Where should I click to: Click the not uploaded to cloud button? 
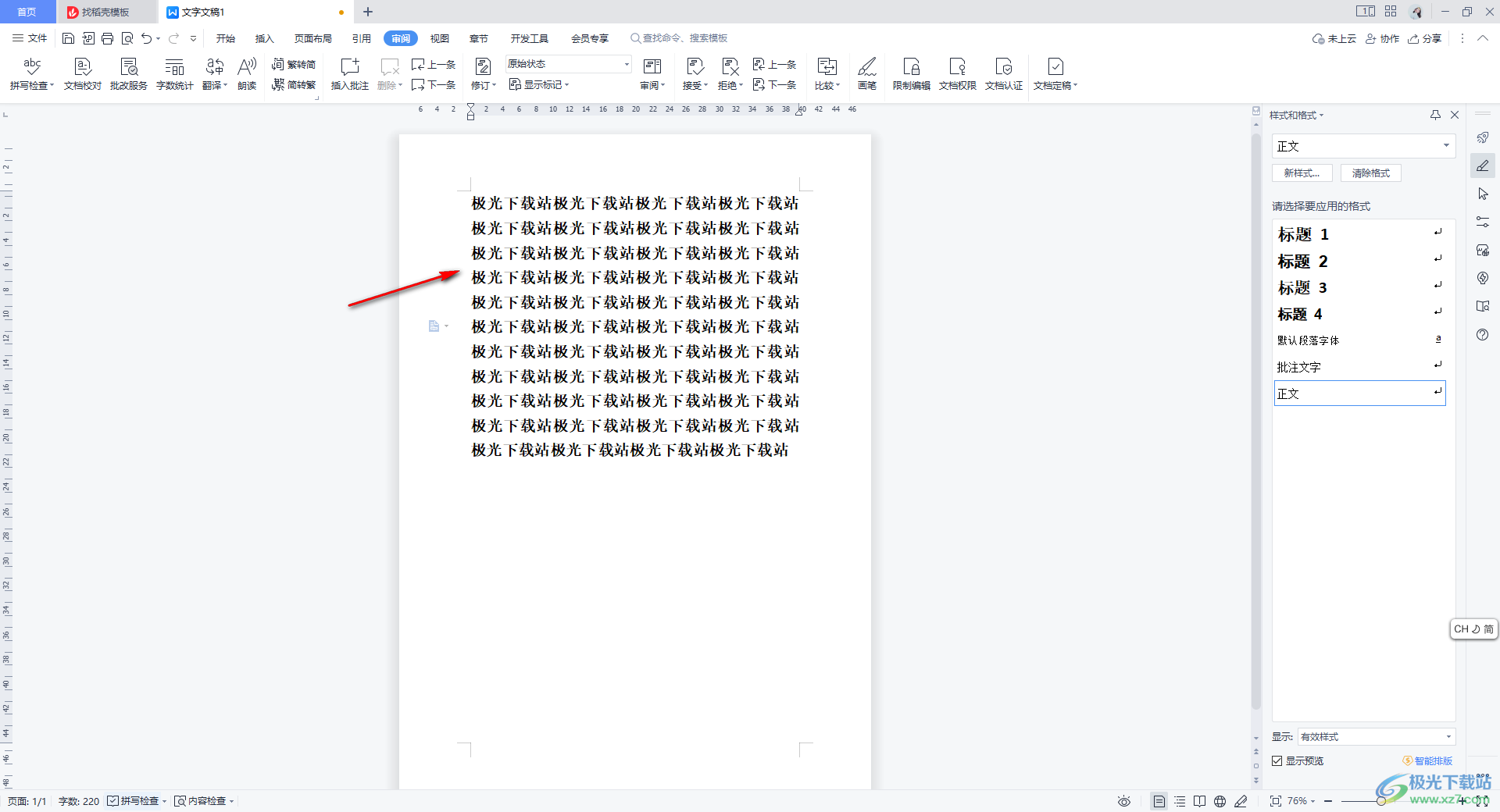1334,38
